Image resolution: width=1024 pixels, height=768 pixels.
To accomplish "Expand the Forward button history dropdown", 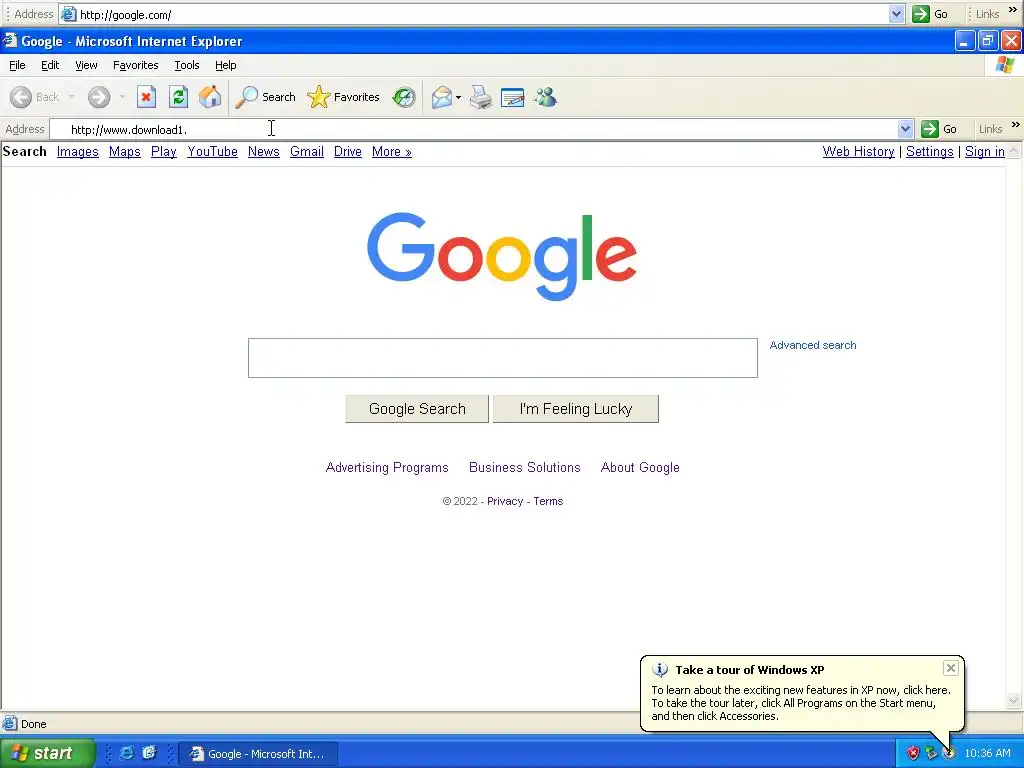I will point(122,97).
